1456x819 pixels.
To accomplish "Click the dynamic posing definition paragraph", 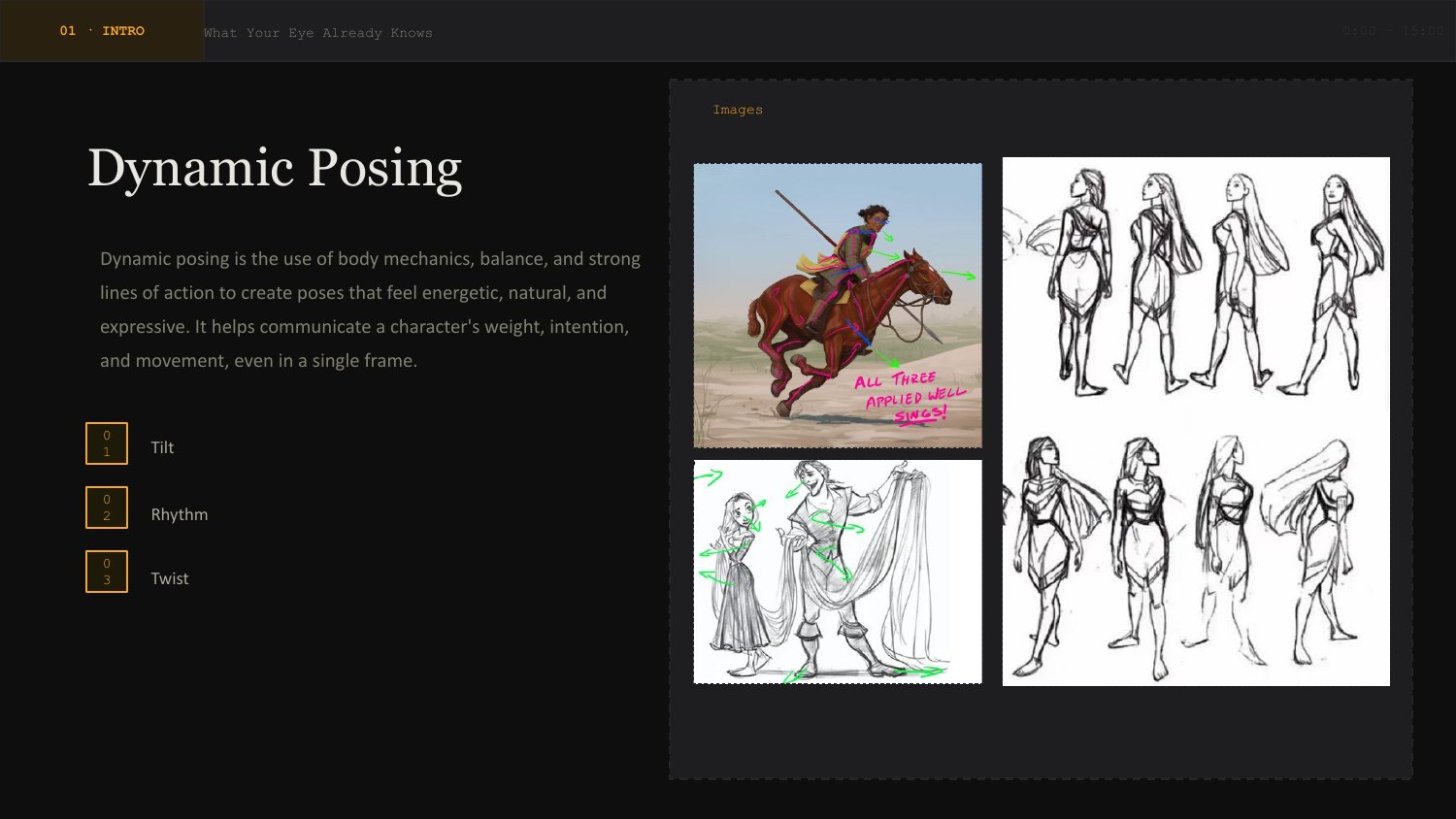I will click(x=371, y=310).
